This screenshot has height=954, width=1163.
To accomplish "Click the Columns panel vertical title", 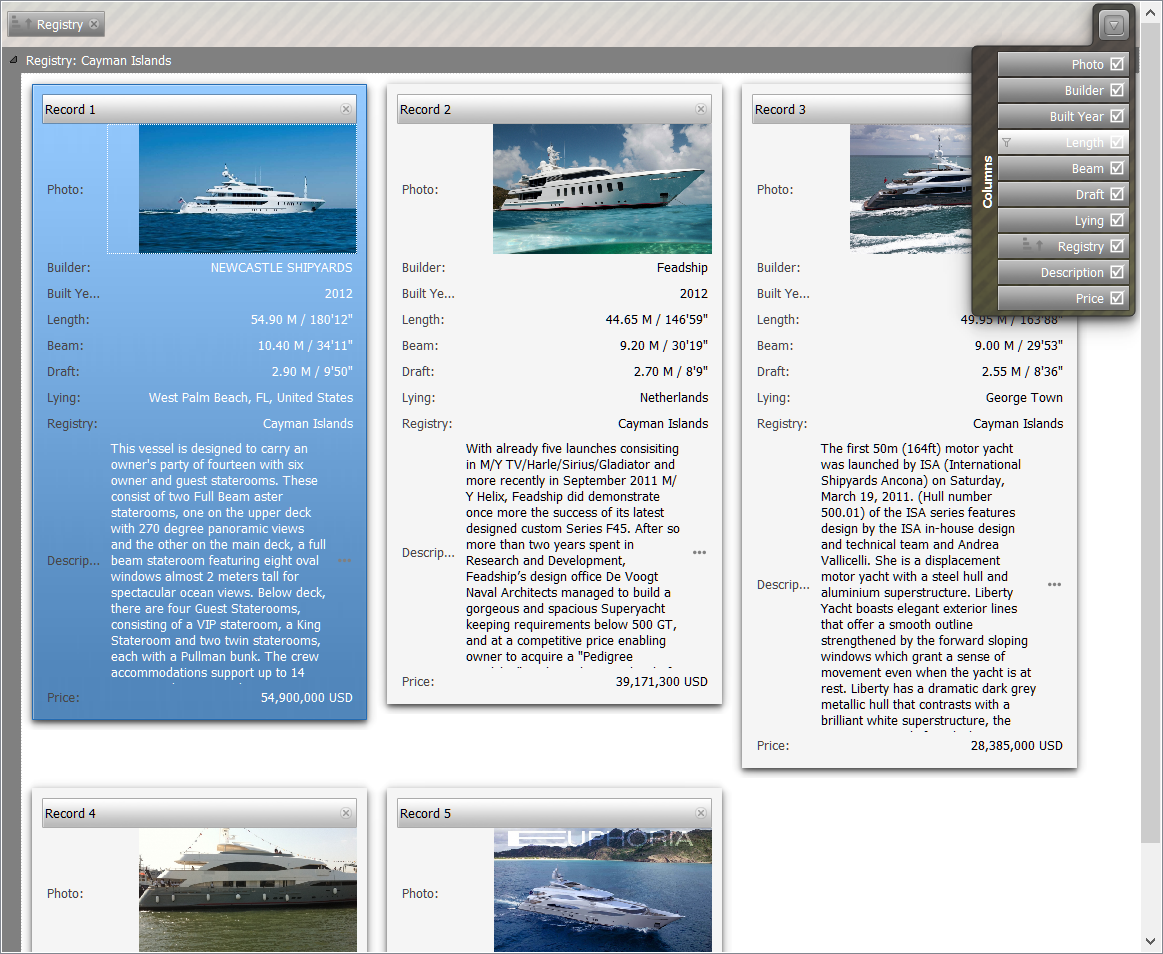I will click(x=987, y=181).
